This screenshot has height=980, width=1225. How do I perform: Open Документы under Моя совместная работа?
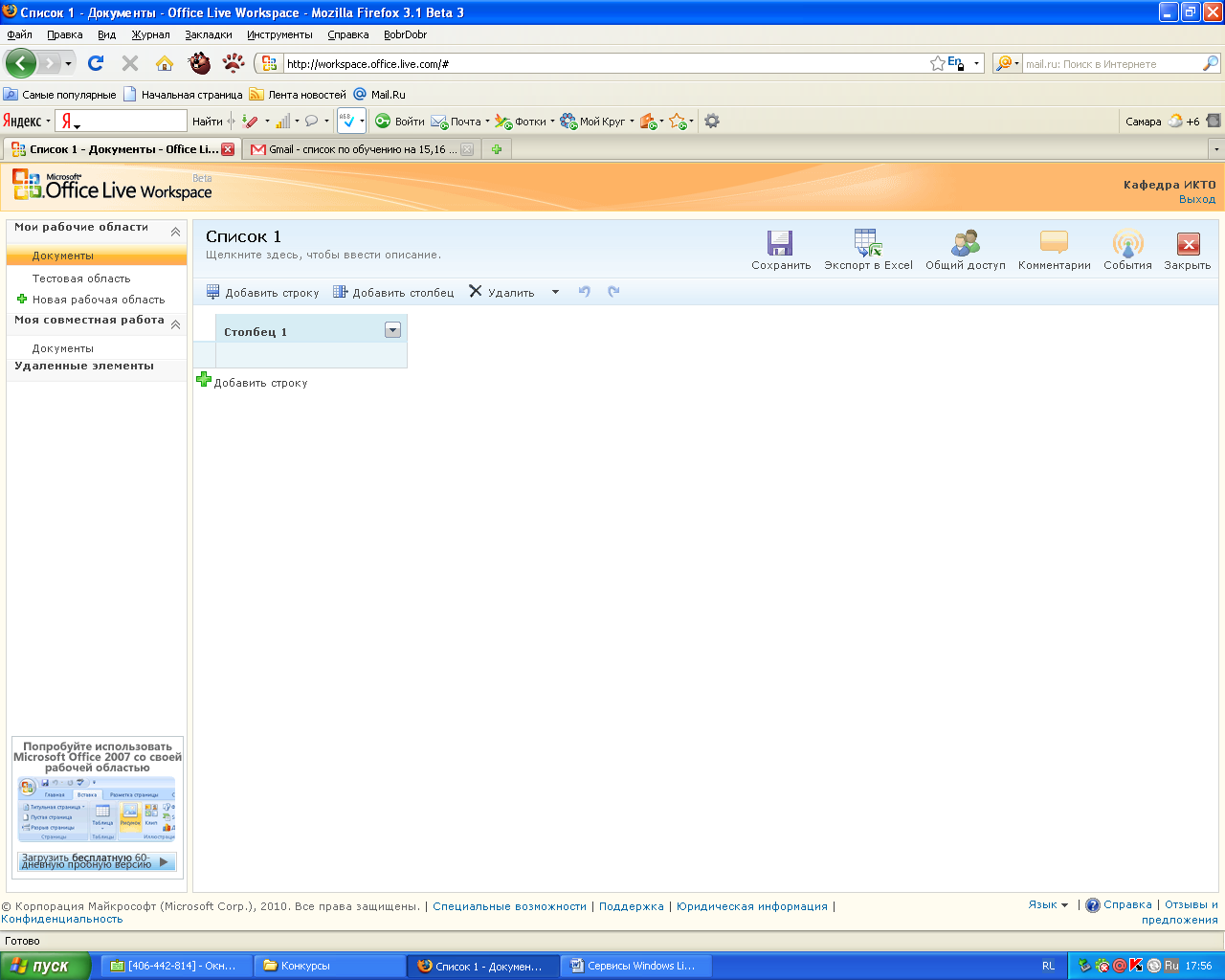pos(63,348)
